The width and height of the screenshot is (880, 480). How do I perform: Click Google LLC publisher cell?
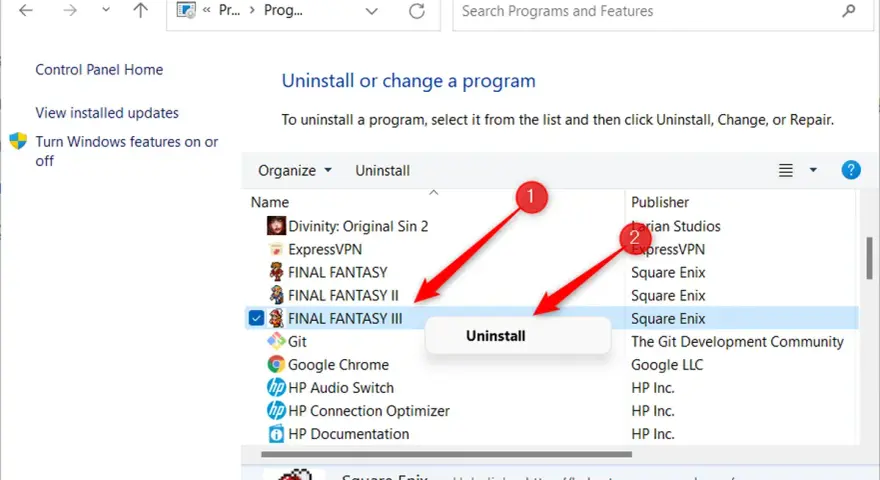coord(667,365)
